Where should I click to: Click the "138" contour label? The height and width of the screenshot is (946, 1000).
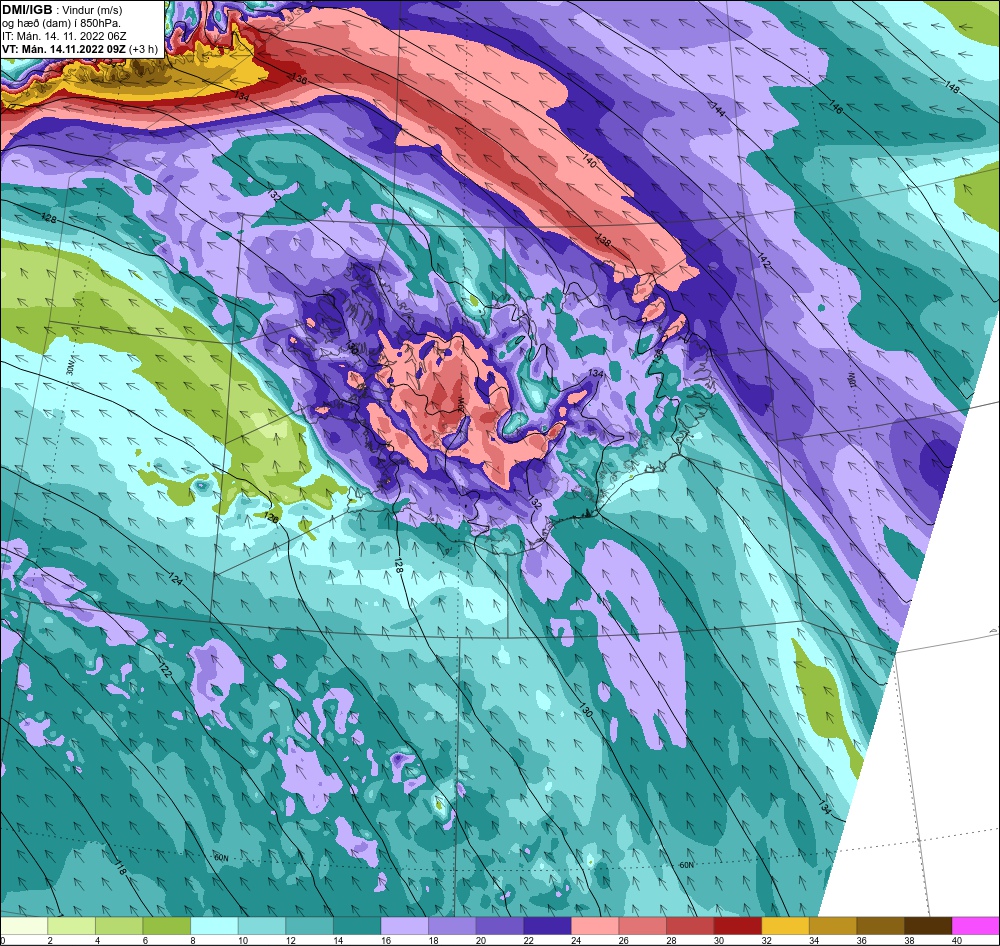point(603,240)
